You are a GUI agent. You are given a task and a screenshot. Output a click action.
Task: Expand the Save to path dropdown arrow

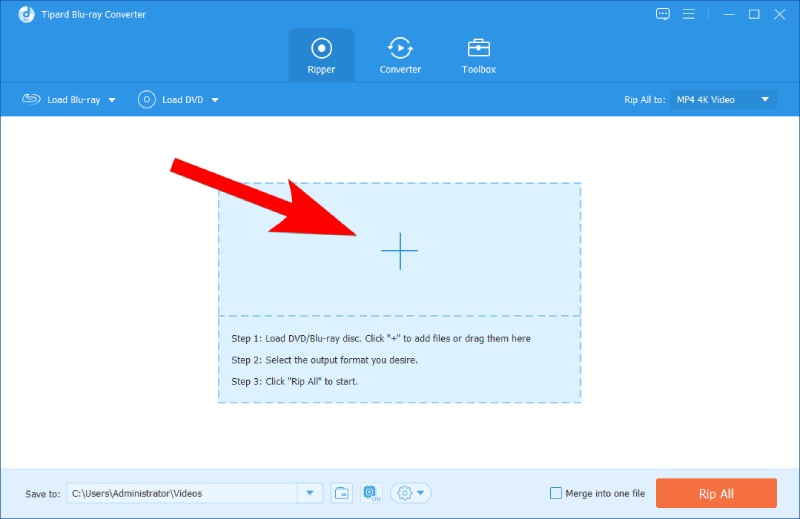pyautogui.click(x=310, y=493)
